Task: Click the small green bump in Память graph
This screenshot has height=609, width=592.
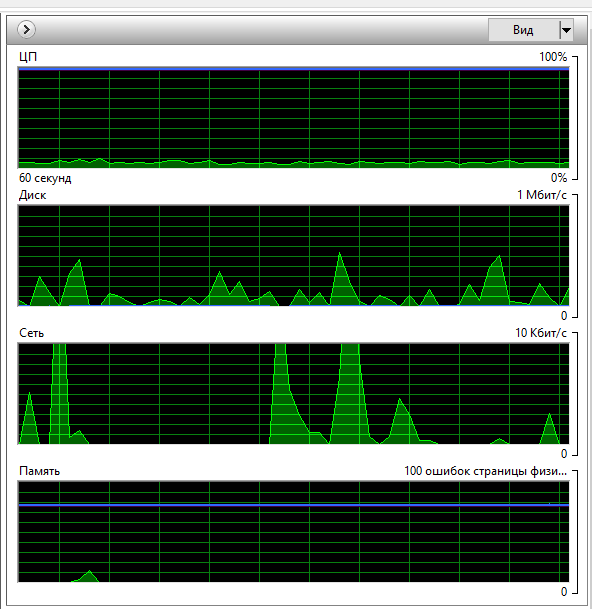Action: coord(86,576)
